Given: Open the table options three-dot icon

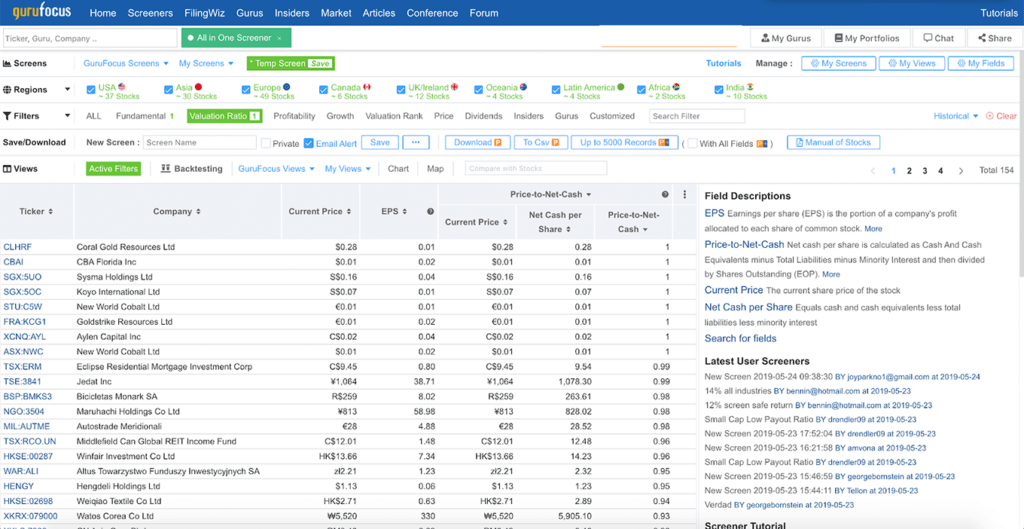Looking at the screenshot, I should click(x=684, y=194).
